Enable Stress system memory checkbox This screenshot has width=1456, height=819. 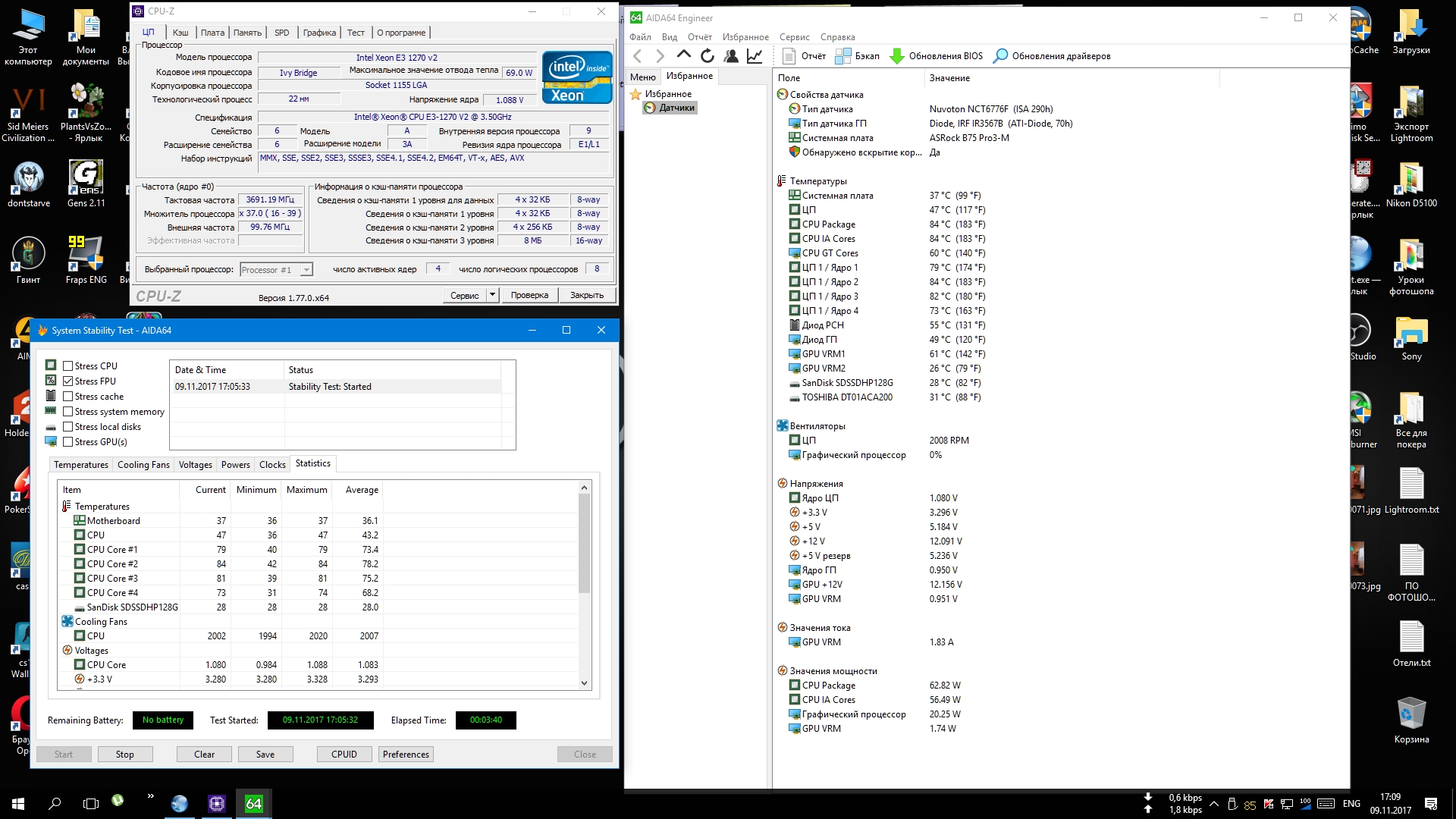click(x=68, y=411)
